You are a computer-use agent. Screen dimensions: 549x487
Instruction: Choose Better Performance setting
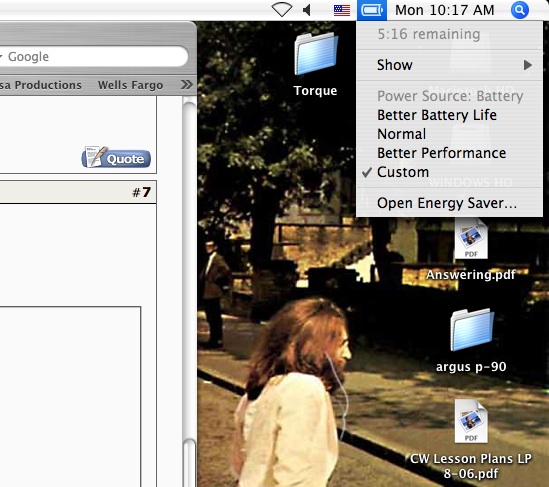point(450,153)
